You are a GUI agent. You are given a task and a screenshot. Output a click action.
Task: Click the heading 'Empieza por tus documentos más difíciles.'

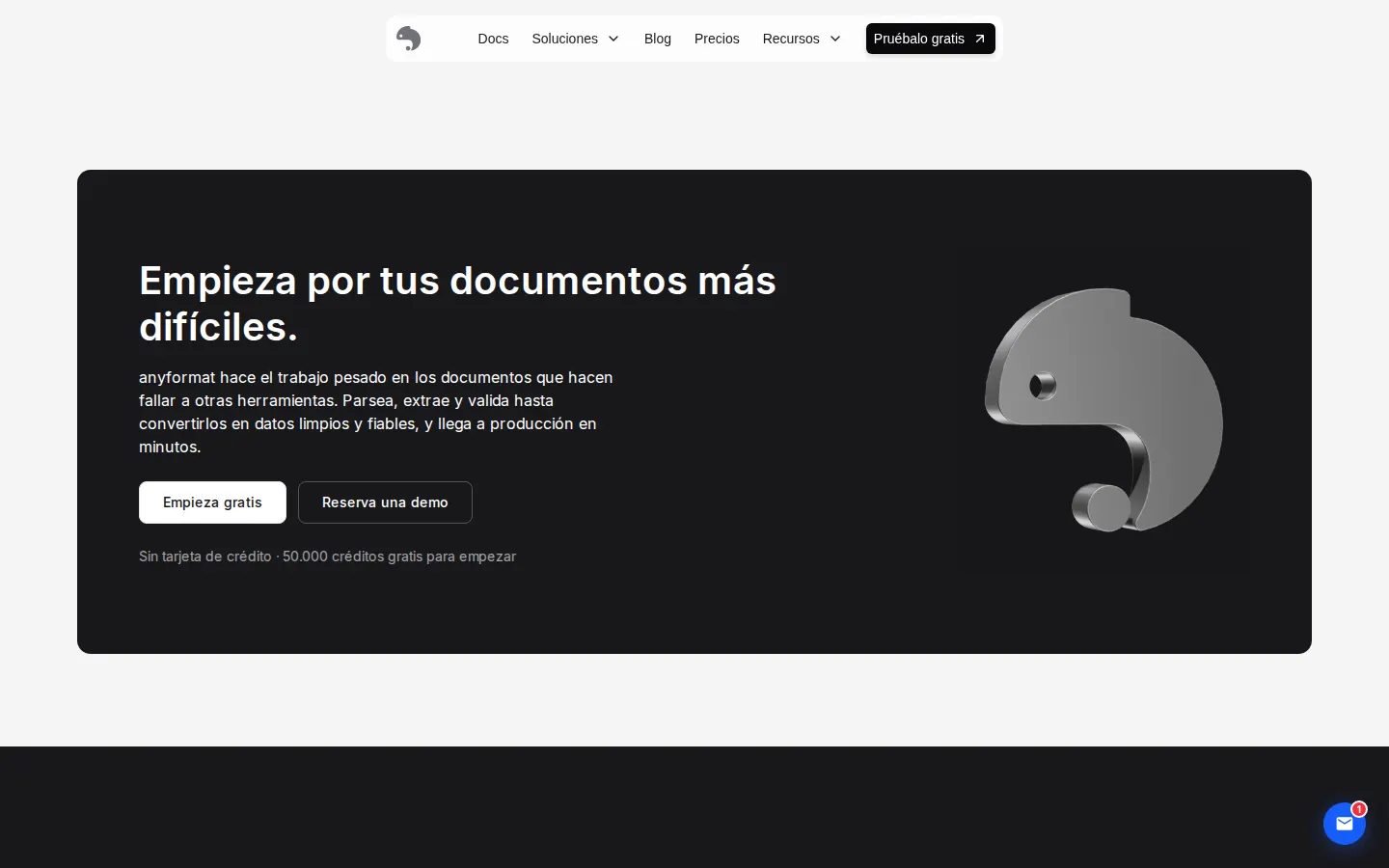[x=457, y=304]
